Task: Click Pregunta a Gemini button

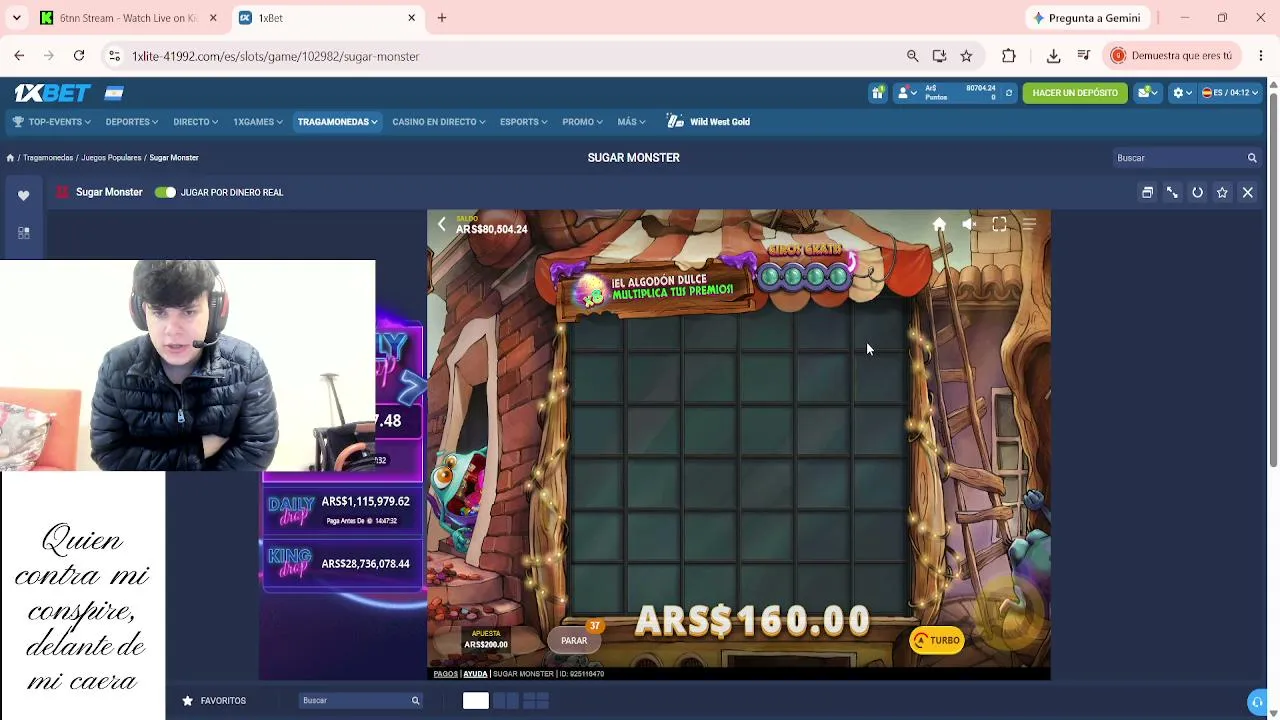Action: point(1086,18)
